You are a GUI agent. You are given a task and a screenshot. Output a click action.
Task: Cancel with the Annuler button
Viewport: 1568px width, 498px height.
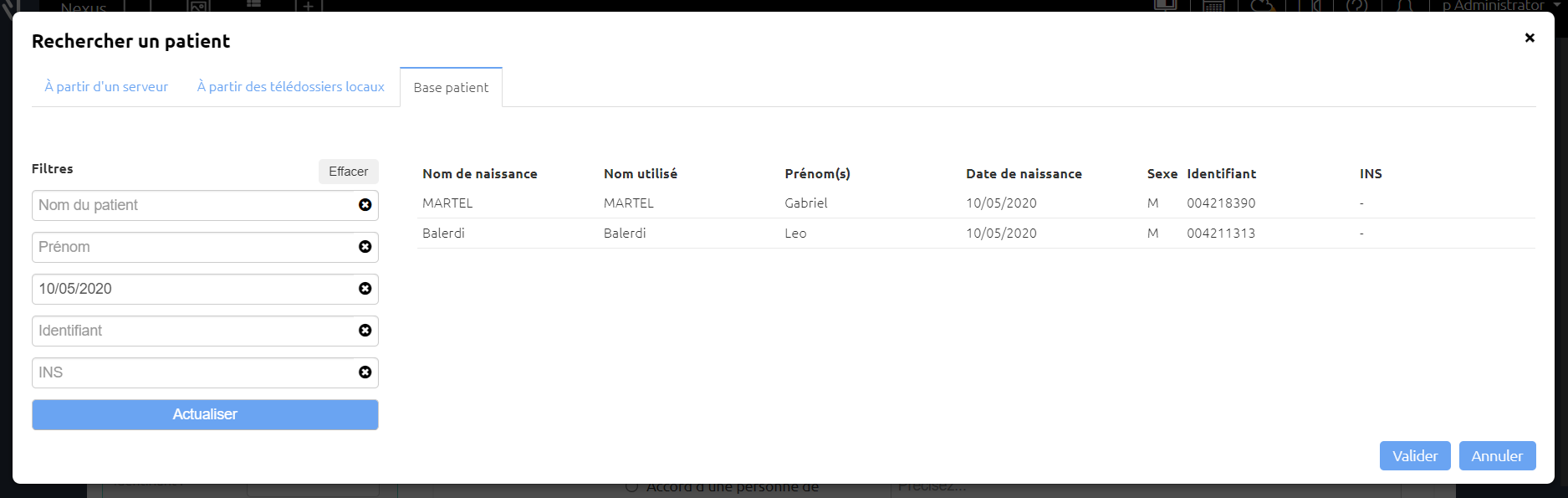pos(1497,456)
